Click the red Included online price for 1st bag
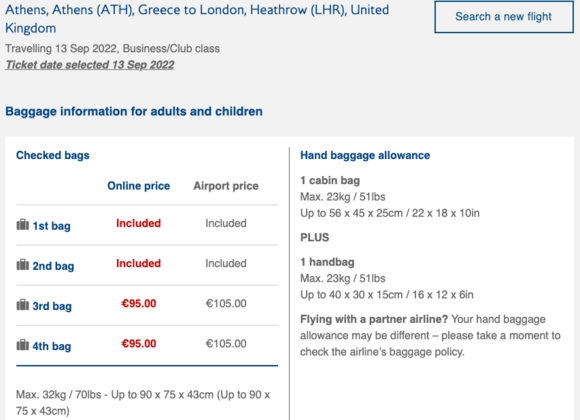 (138, 223)
